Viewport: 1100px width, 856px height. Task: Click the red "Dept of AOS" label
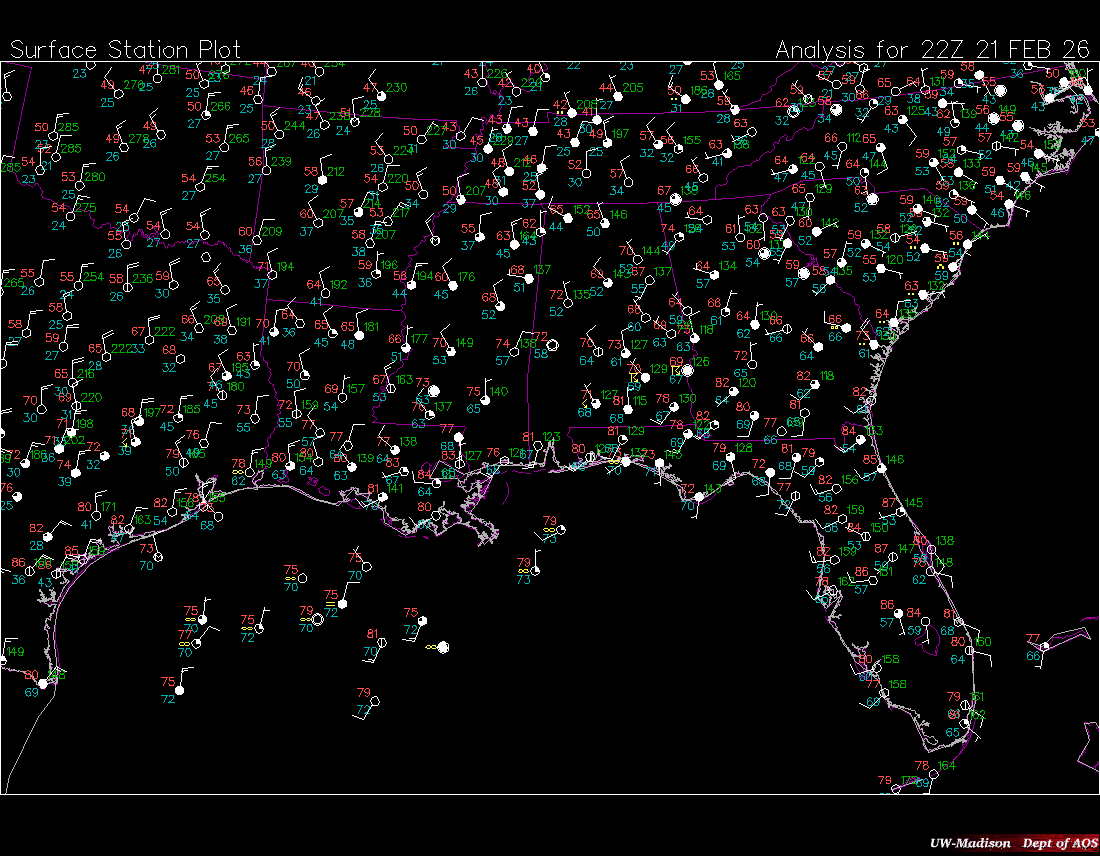1058,843
